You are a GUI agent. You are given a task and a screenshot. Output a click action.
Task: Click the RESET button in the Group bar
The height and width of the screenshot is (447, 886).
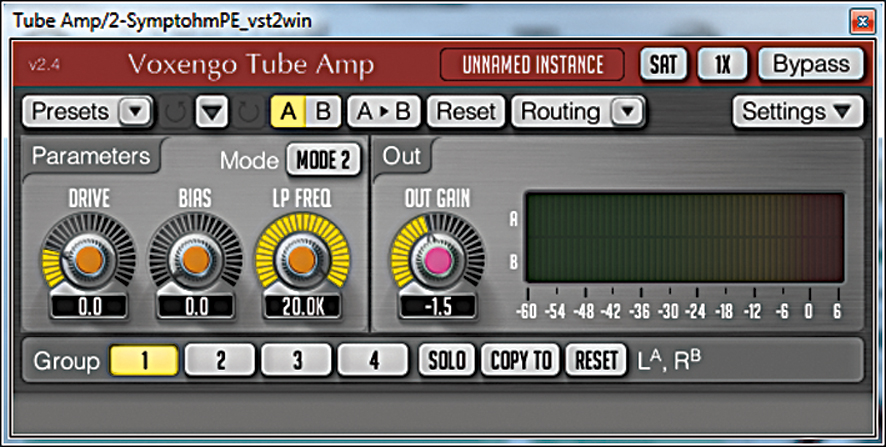596,360
